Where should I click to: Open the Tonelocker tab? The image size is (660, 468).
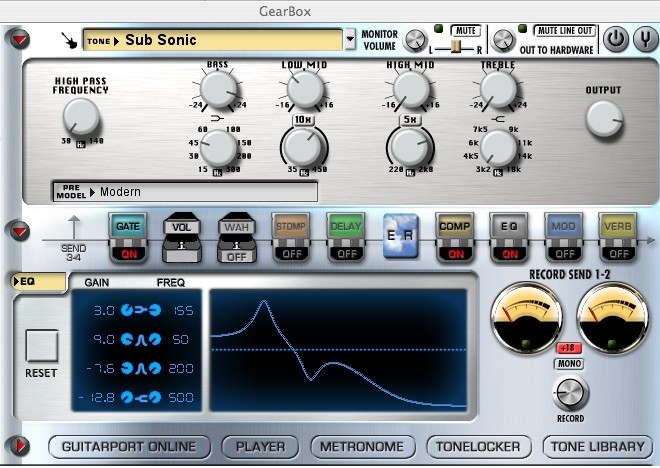(479, 447)
